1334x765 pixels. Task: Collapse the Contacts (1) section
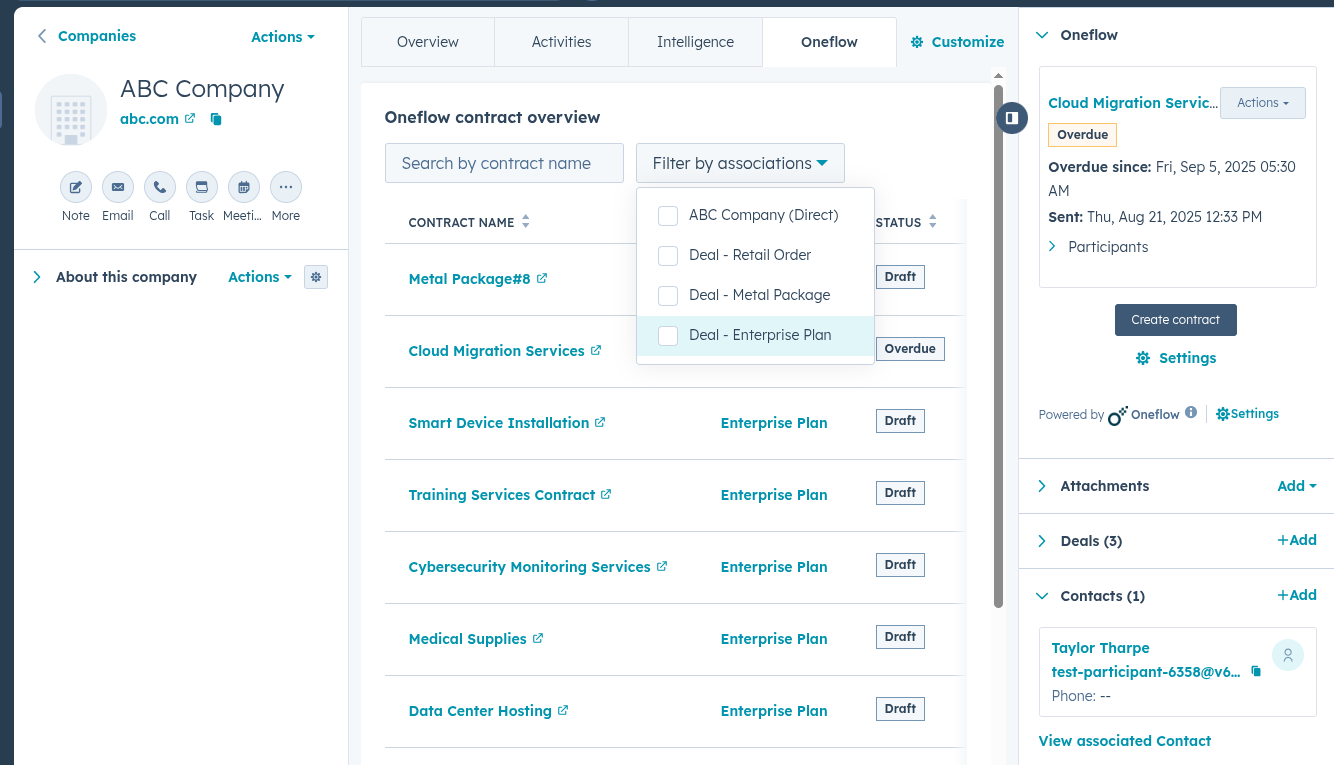1042,596
